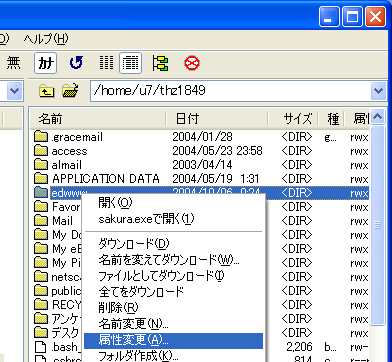Screen dimensions: 392x362
Task: Sort by the 名前 column header
Action: [x=98, y=118]
